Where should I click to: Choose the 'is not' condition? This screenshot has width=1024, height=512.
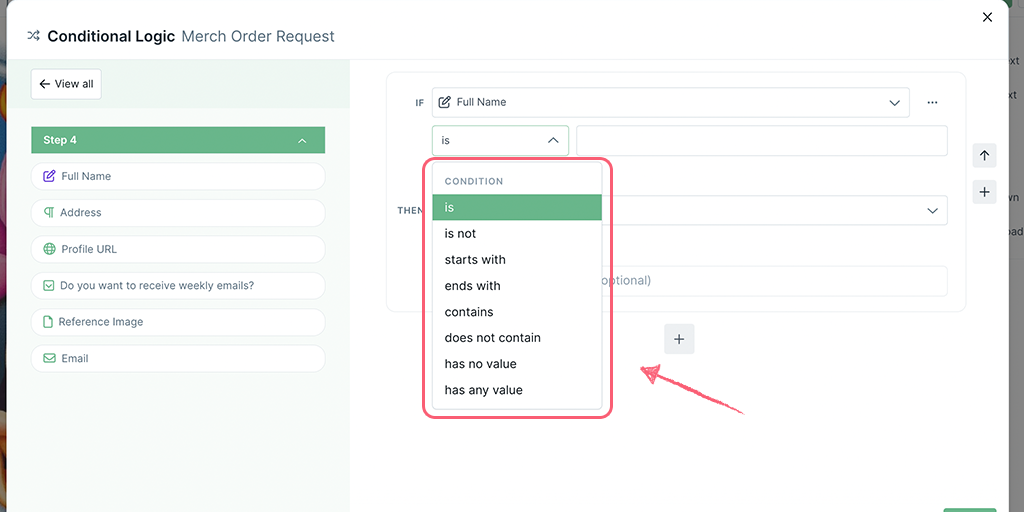point(517,234)
